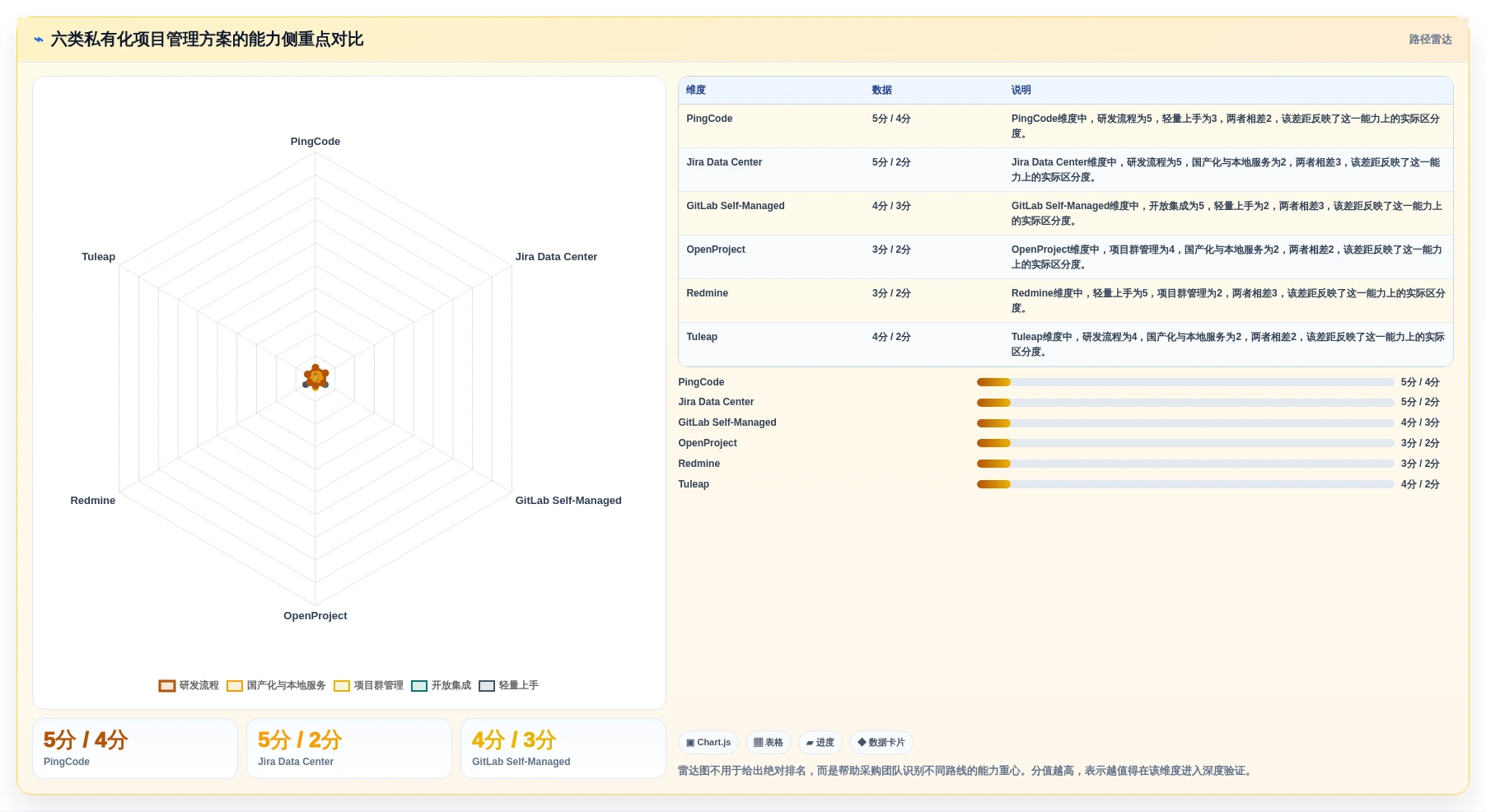This screenshot has height=812, width=1486.
Task: Toggle the 项目群管理 legend item
Action: point(368,686)
